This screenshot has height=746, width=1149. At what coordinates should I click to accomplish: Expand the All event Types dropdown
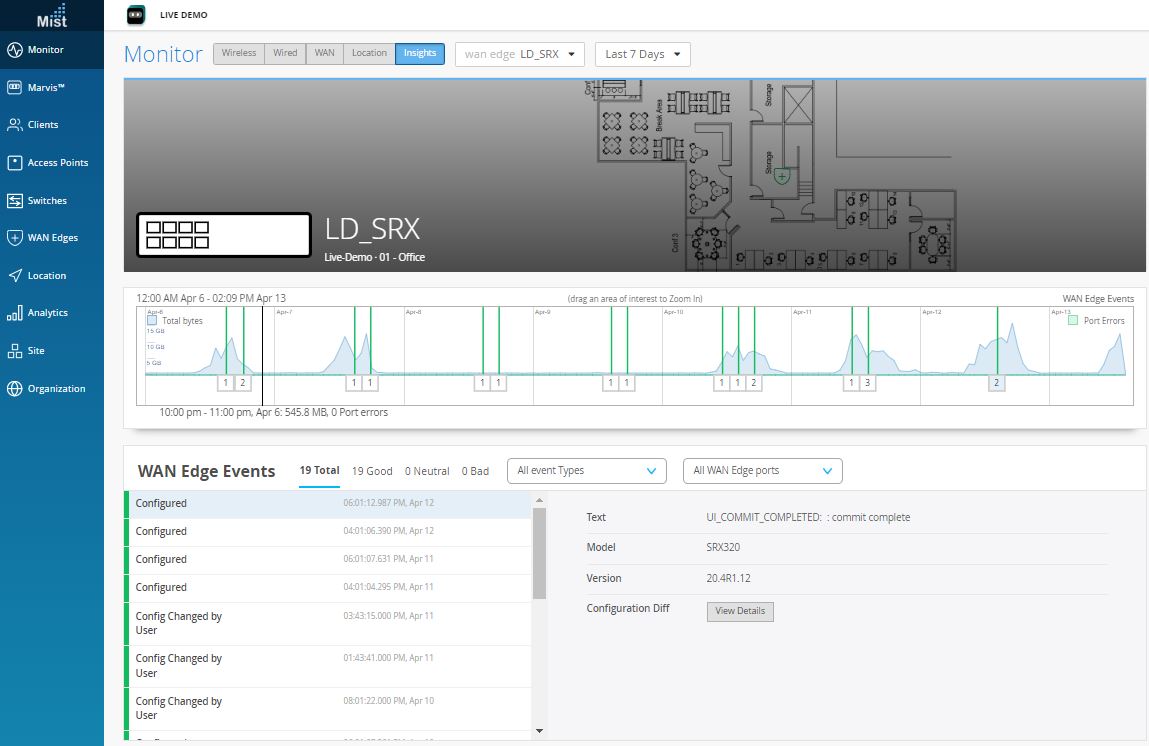tap(586, 471)
